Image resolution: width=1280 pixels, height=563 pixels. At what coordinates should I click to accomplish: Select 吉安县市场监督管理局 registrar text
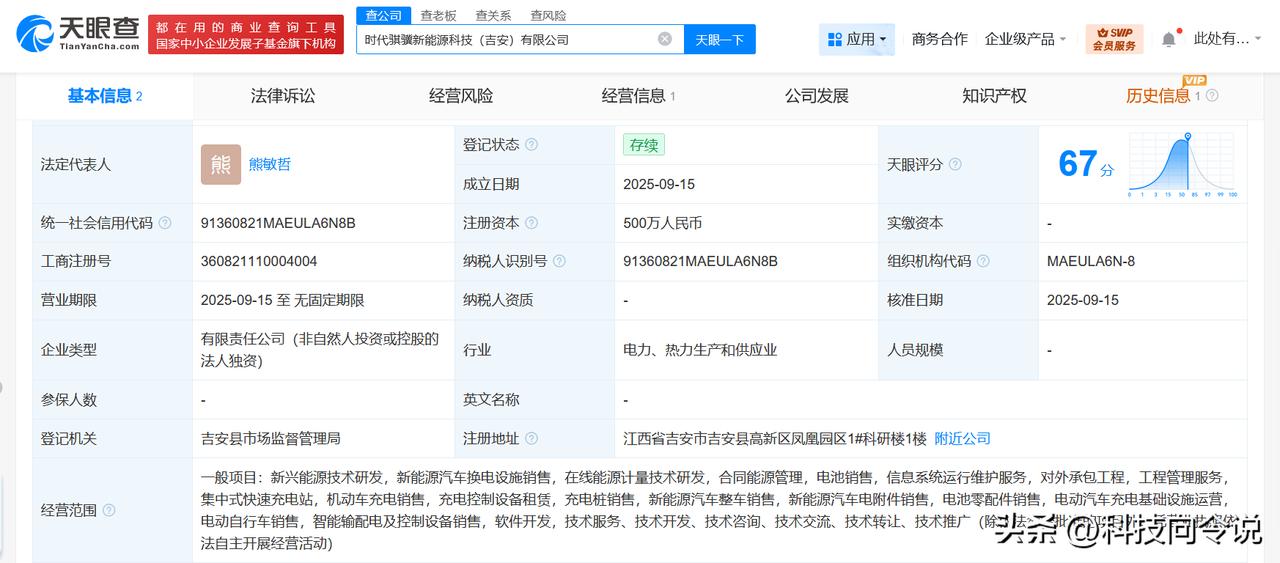[270, 438]
